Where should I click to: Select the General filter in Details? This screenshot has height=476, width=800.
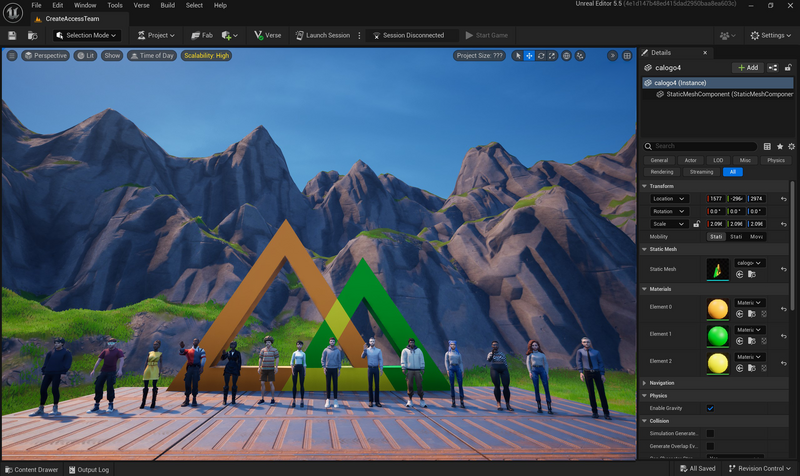(659, 160)
